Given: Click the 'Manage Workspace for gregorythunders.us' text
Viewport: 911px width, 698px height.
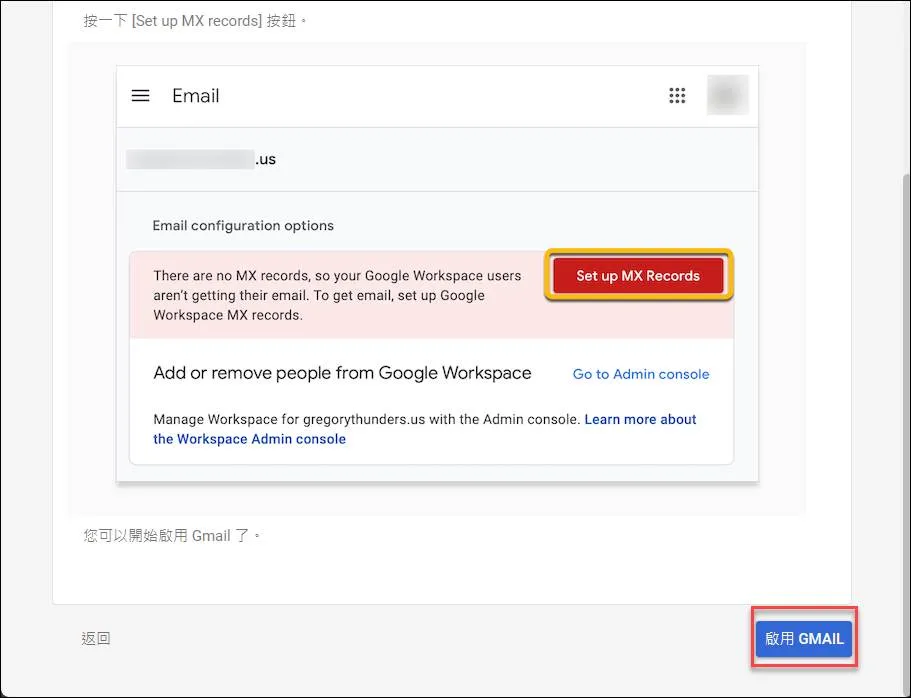Looking at the screenshot, I should [367, 420].
